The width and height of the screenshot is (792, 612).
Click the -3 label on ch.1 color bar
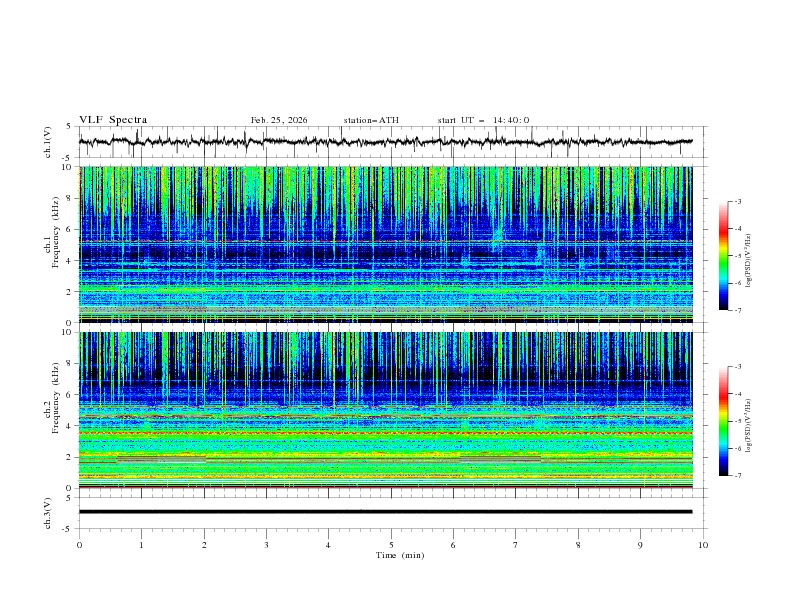click(x=738, y=201)
